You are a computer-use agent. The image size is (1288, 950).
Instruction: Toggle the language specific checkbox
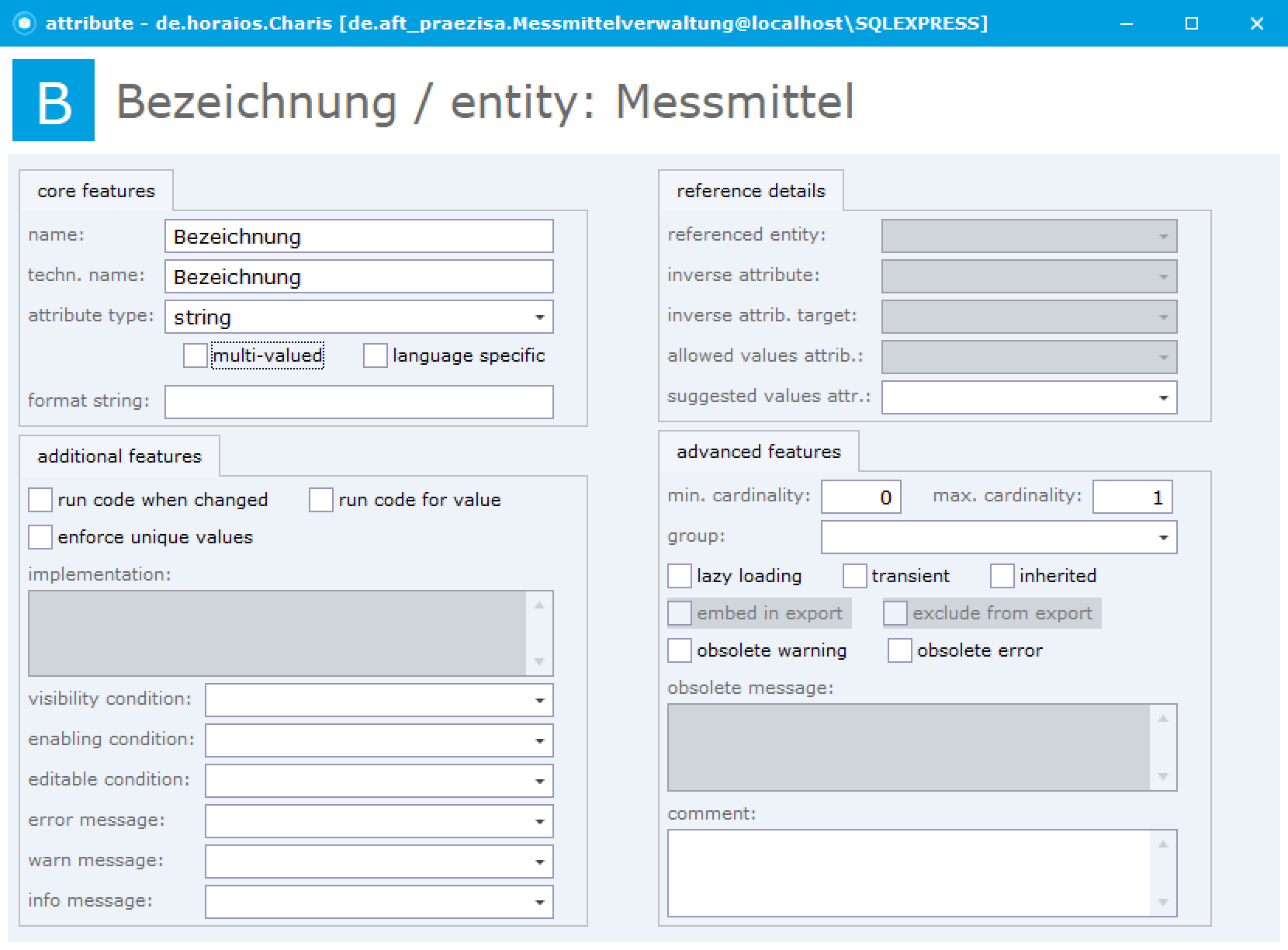click(x=376, y=355)
